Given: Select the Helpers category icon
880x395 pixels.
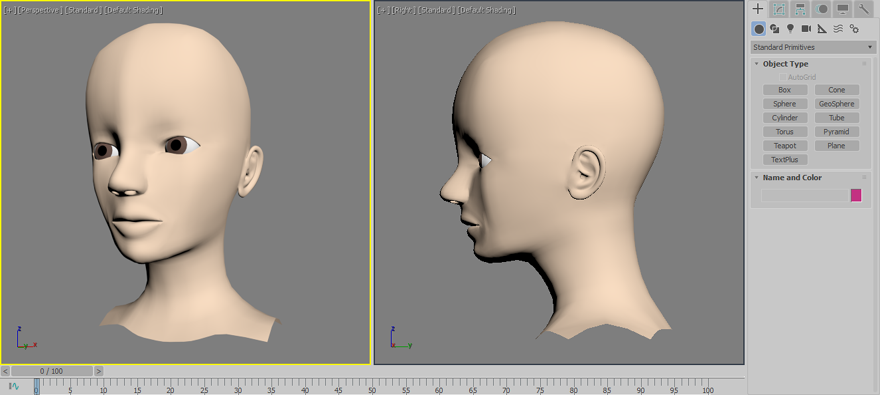Looking at the screenshot, I should [822, 29].
